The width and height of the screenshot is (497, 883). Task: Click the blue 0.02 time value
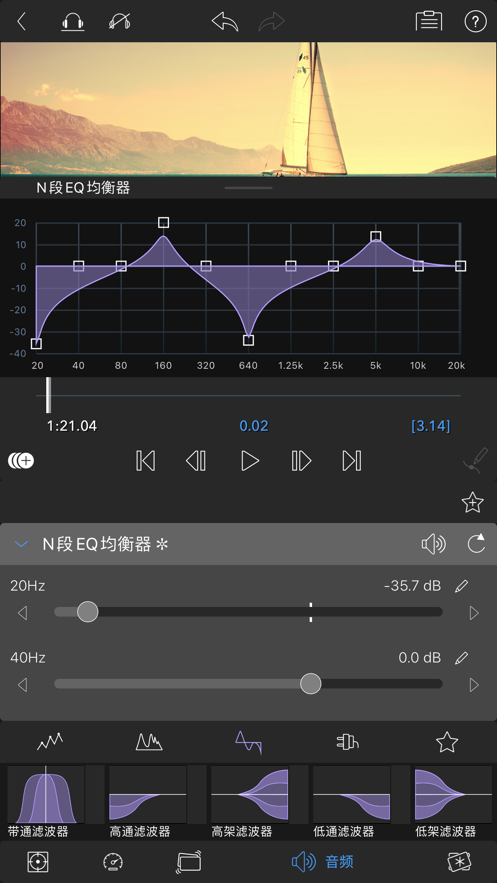[254, 426]
